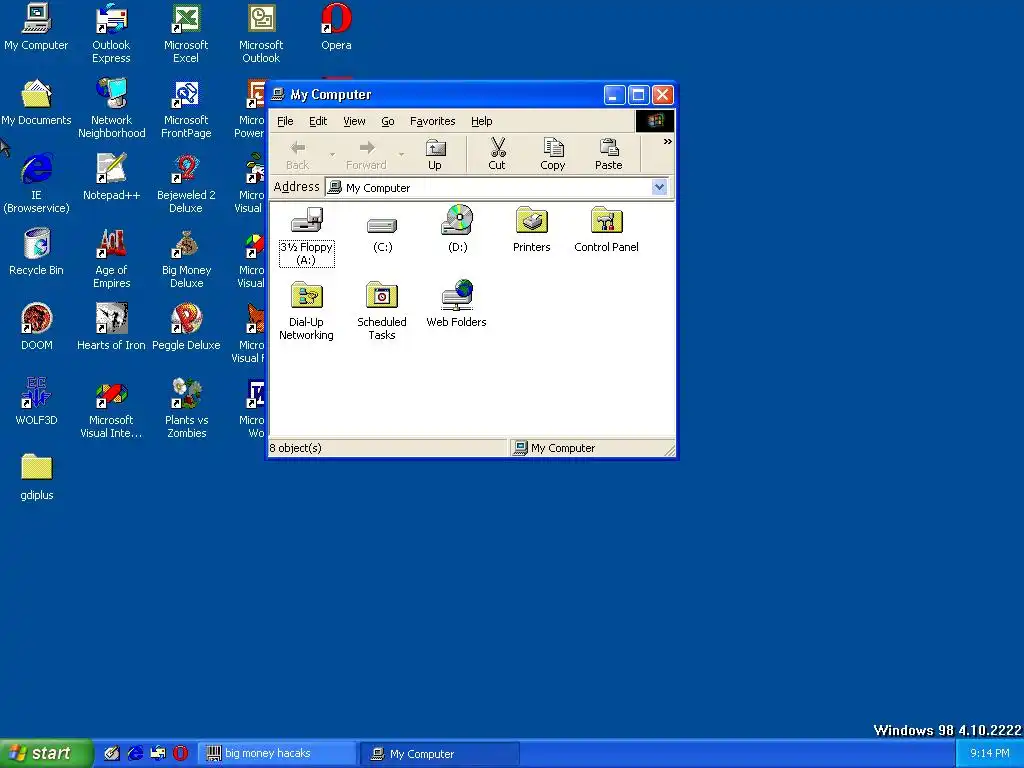
Task: Click the Cut toolbar button
Action: click(x=497, y=155)
